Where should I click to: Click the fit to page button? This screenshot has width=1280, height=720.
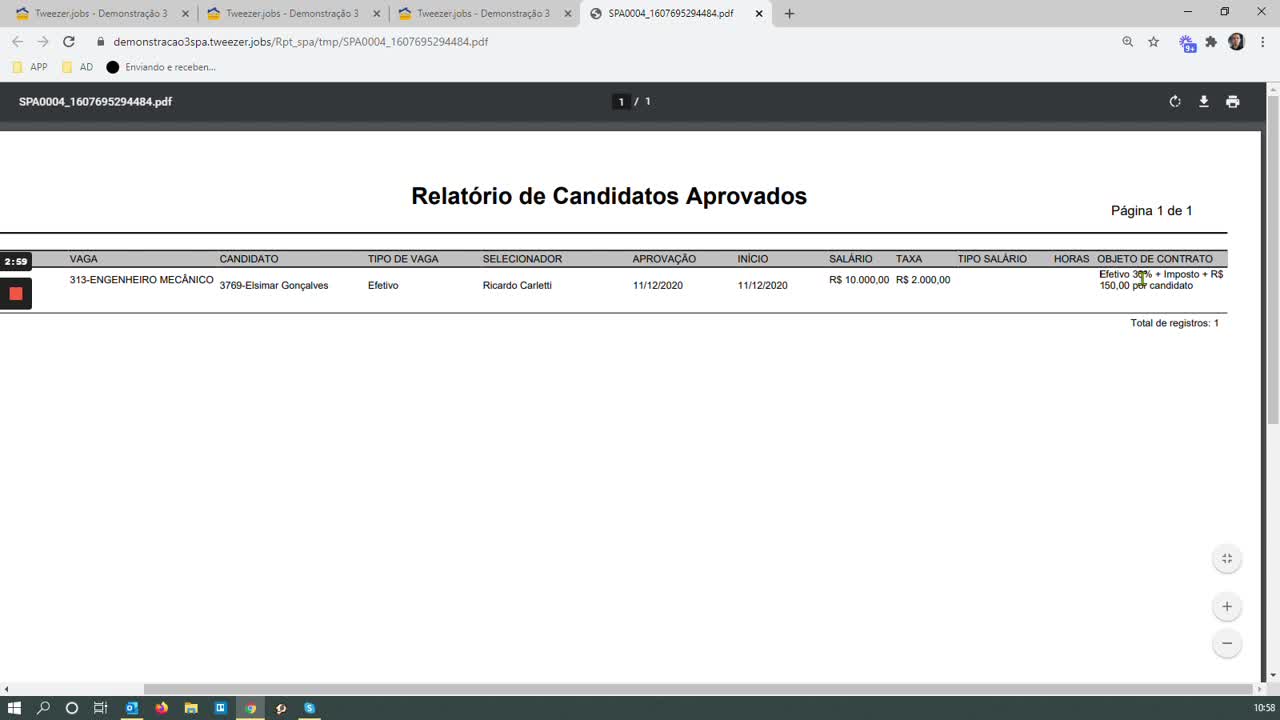[1227, 559]
